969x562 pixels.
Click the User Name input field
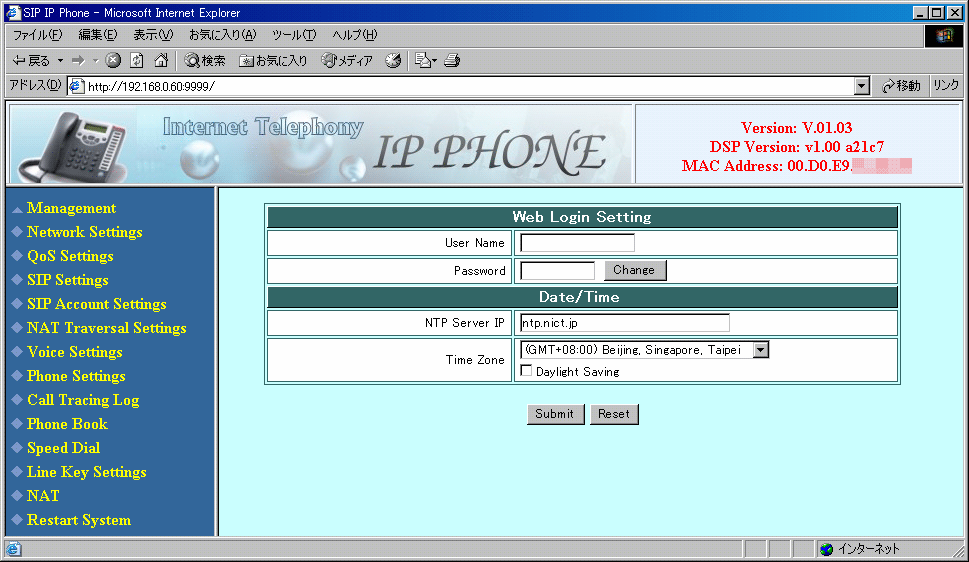(x=577, y=243)
